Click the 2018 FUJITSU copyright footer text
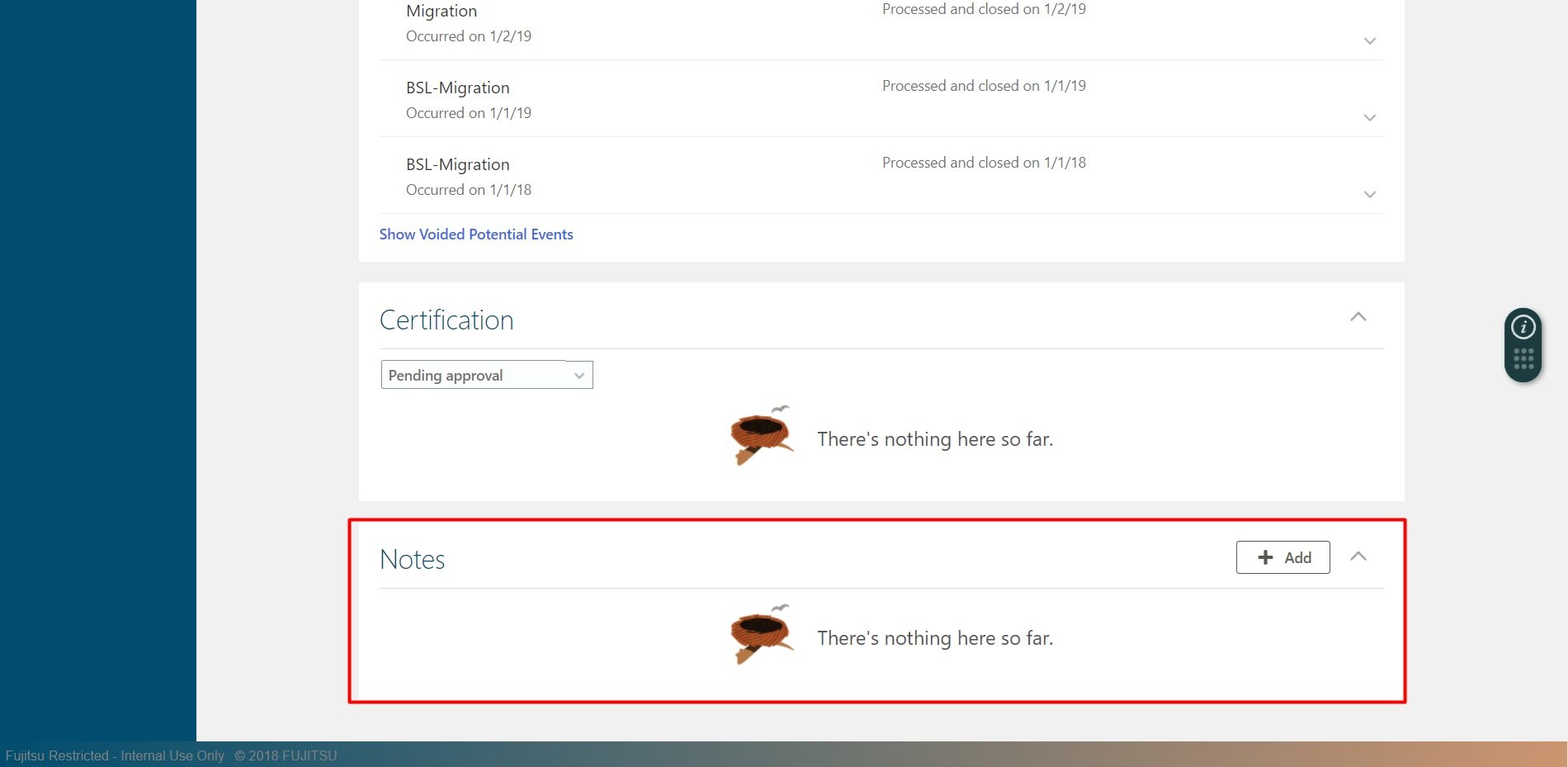Image resolution: width=1568 pixels, height=767 pixels. 286,755
